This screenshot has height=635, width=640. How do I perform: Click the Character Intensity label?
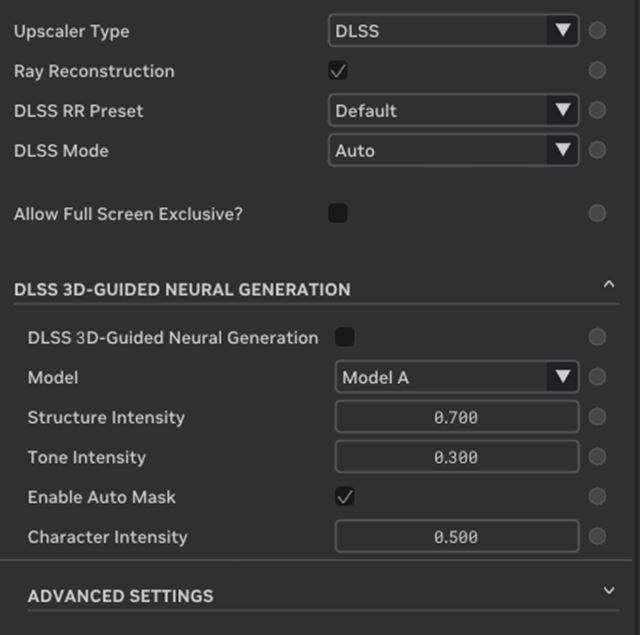coord(107,537)
